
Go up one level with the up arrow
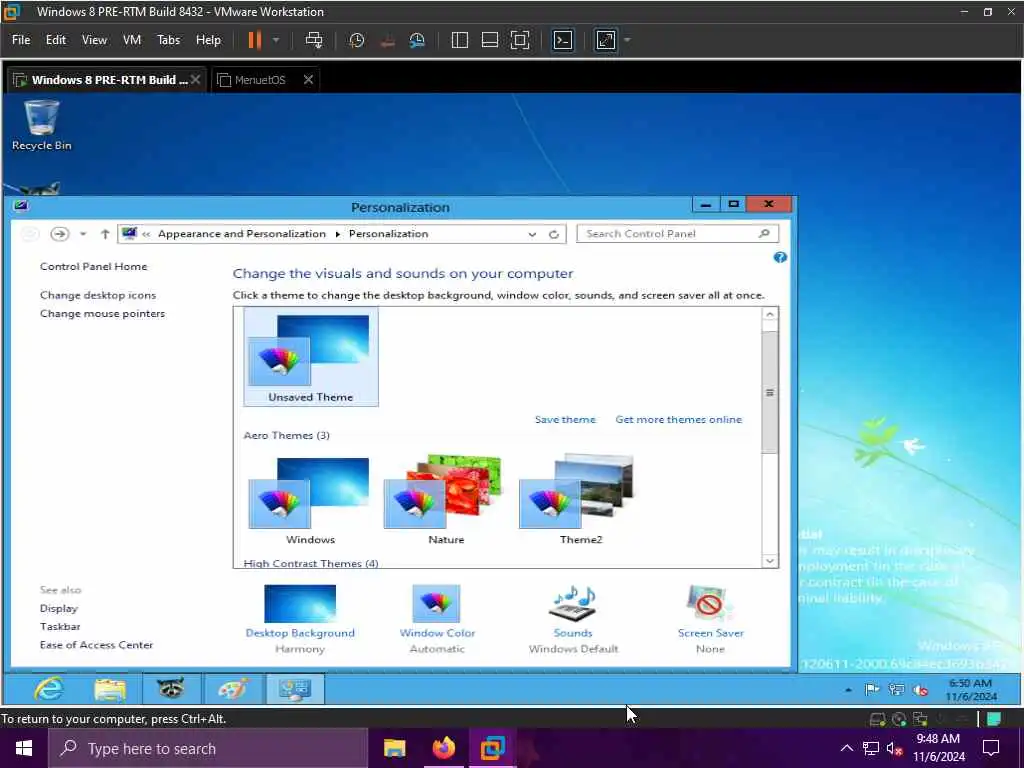click(x=104, y=234)
